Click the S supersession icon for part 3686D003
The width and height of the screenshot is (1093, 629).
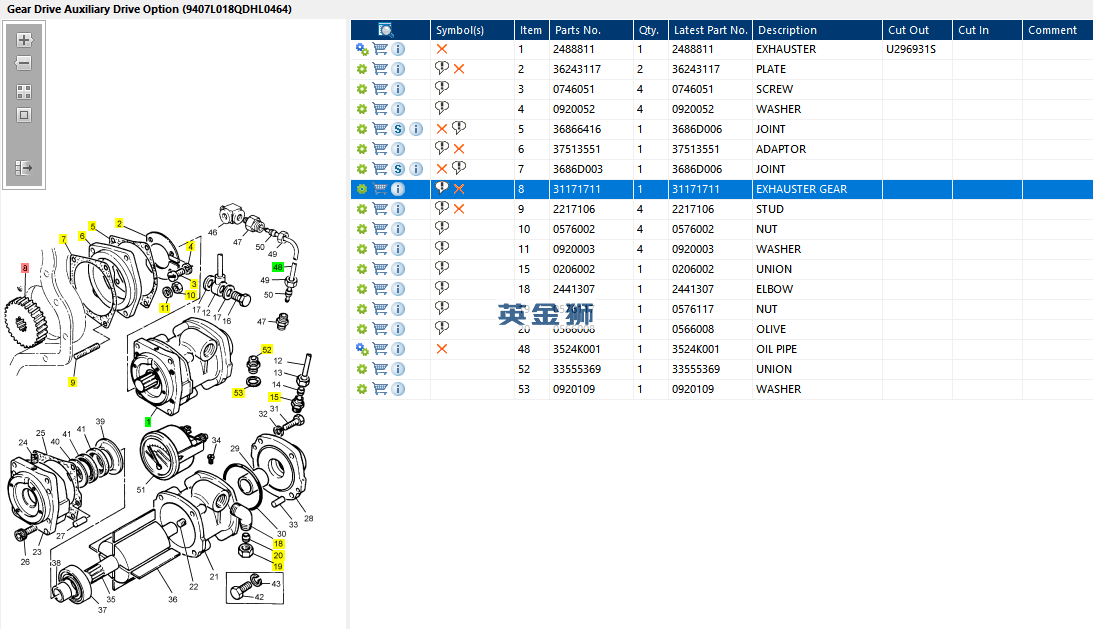click(398, 169)
